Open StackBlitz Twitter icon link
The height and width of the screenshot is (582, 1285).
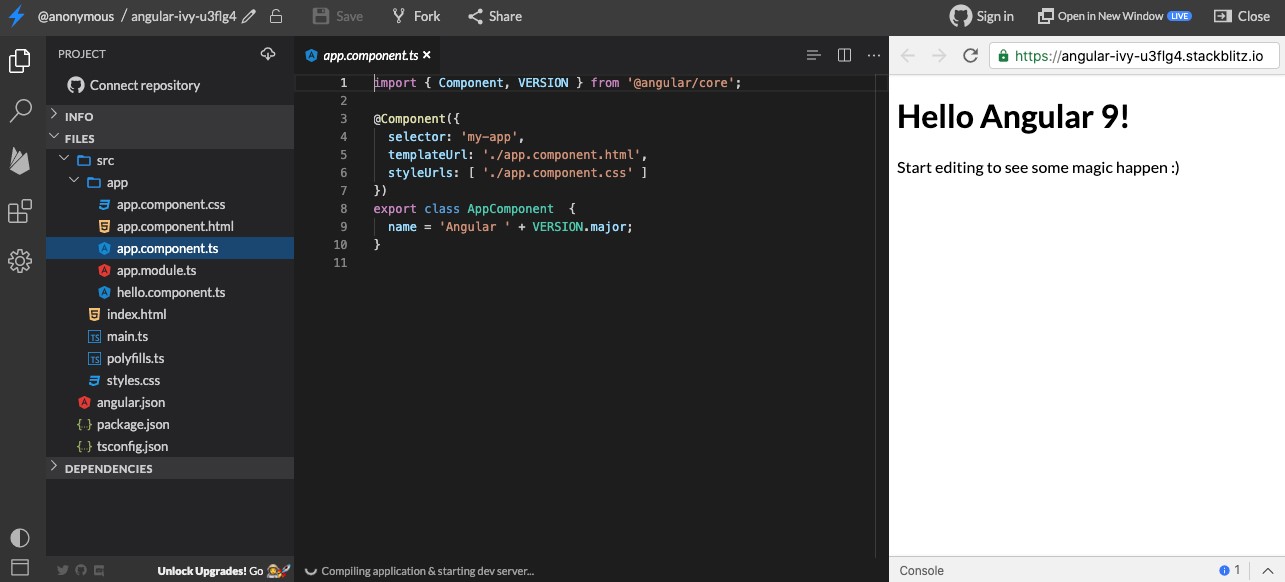(x=63, y=571)
